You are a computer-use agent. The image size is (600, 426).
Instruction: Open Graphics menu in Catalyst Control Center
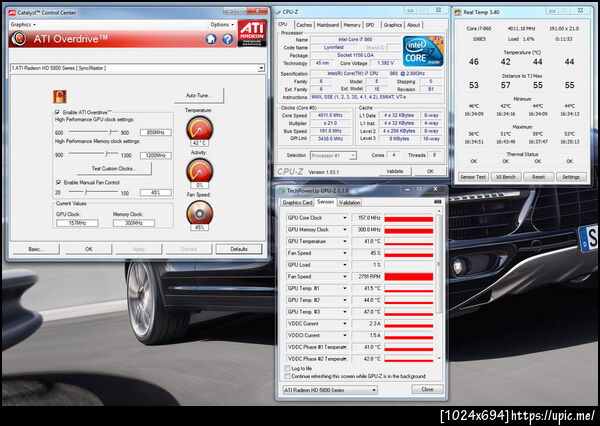pos(23,24)
